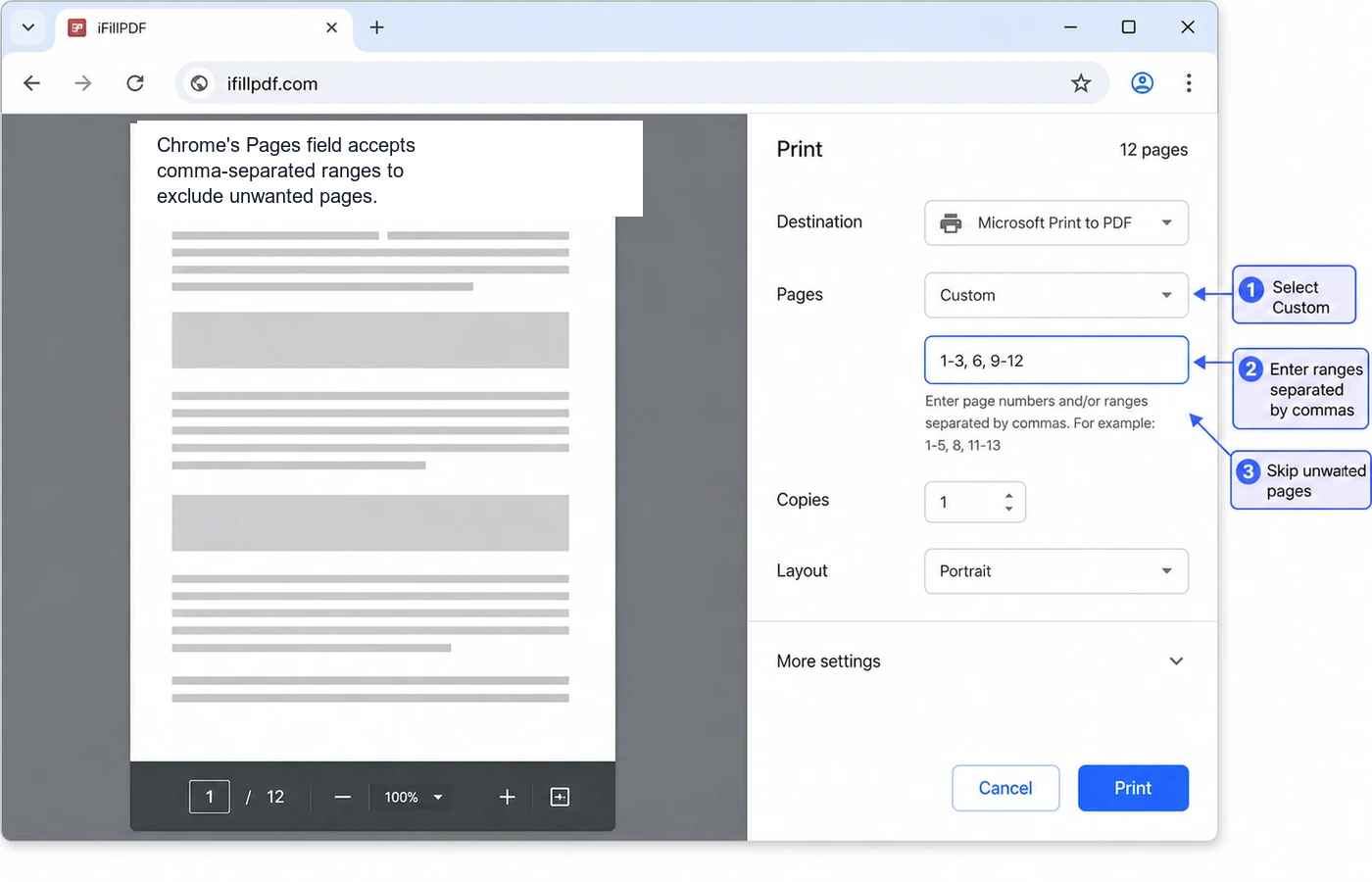Viewport: 1372px width, 882px height.
Task: Open the tab search chevron
Action: pos(28,27)
